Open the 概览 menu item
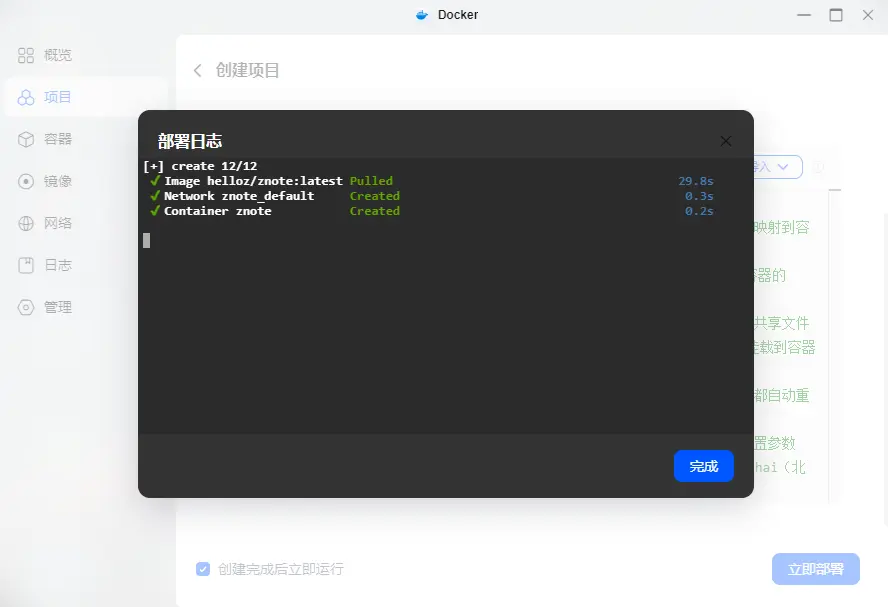The image size is (888, 607). 86,55
